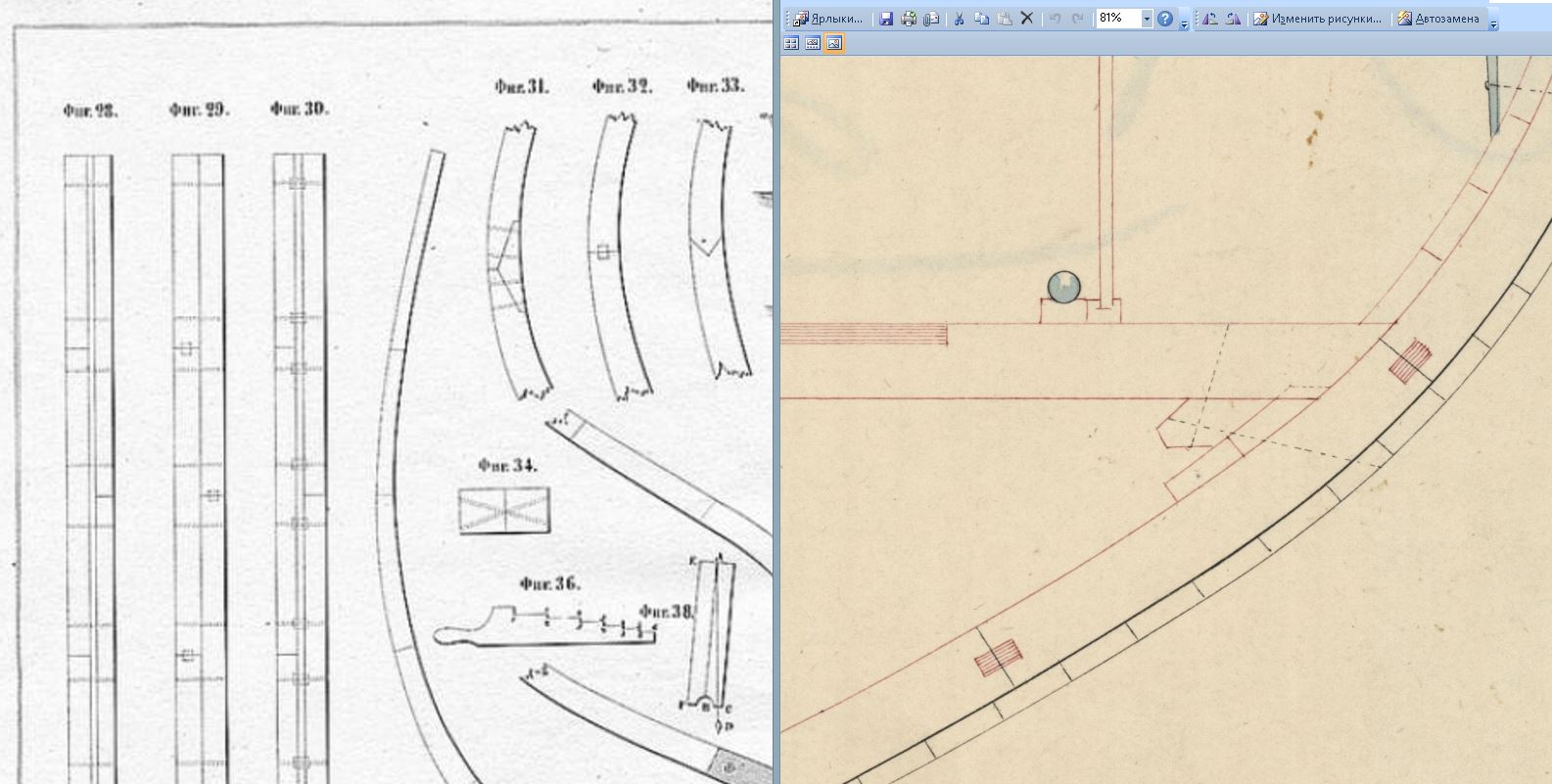
Task: Expand first toolbar options arrow after Help
Action: click(1184, 22)
